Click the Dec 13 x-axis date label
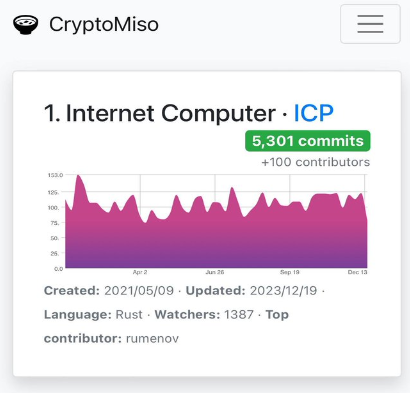The image size is (410, 393). (x=357, y=272)
